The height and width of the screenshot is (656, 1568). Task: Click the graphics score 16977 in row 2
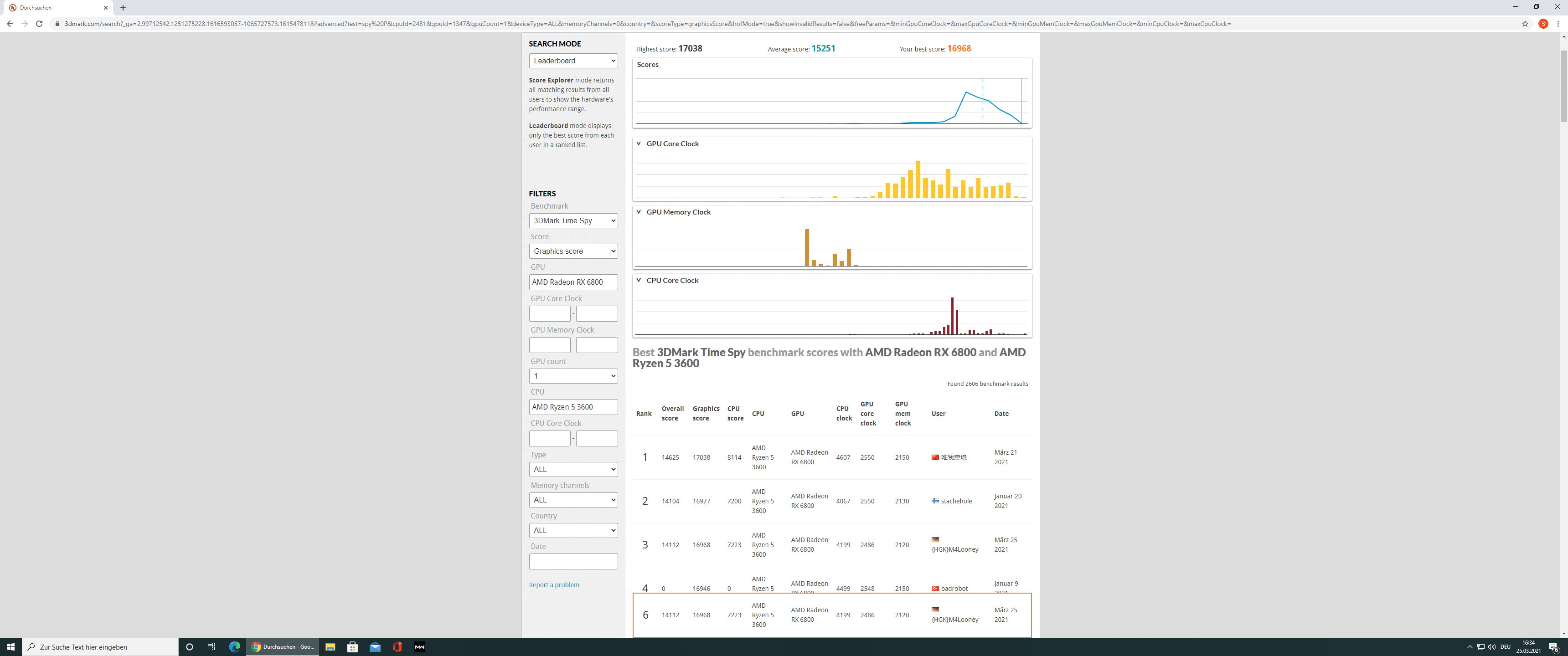point(701,501)
